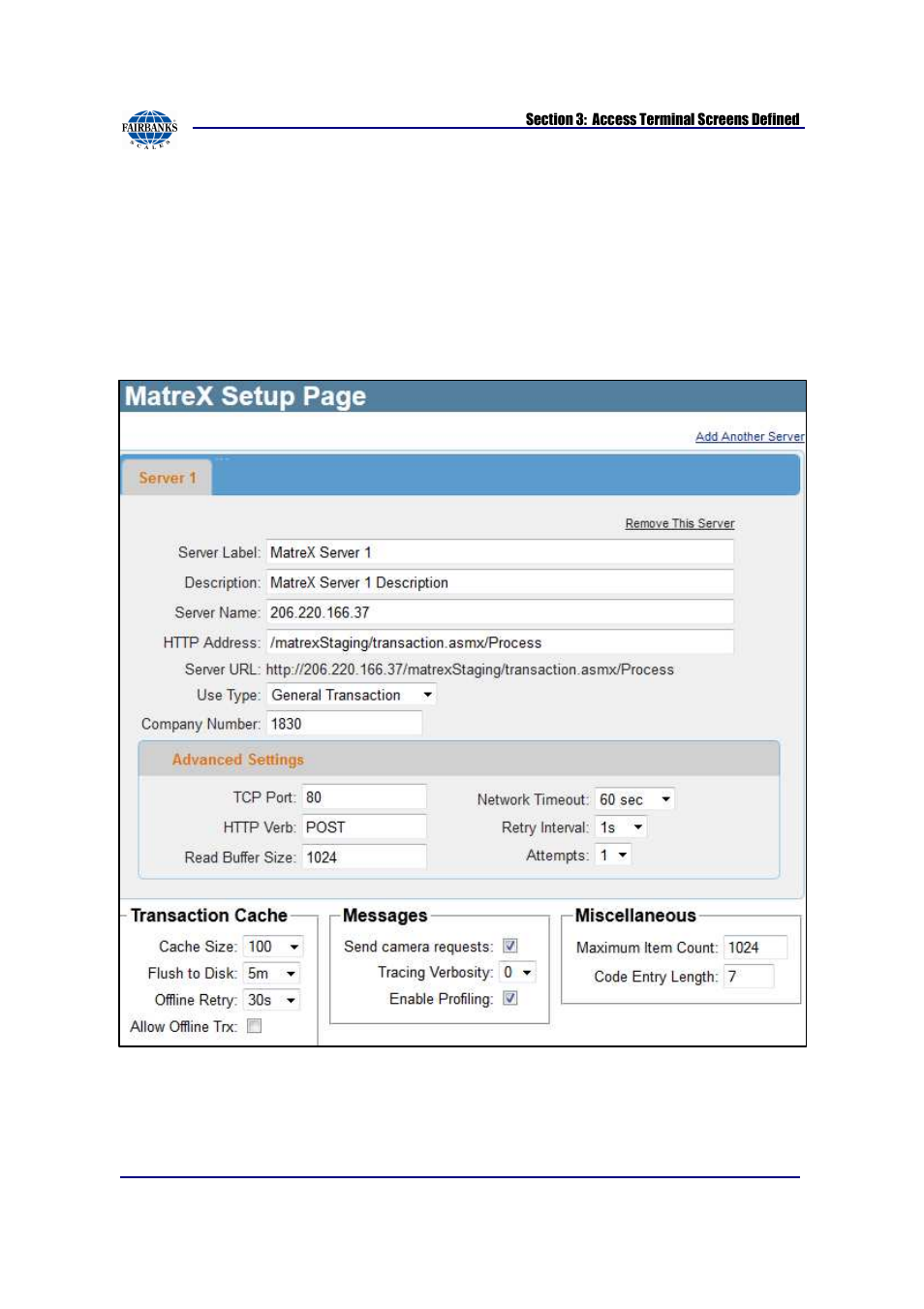
Task: Open the Server 1 tab
Action: point(167,478)
